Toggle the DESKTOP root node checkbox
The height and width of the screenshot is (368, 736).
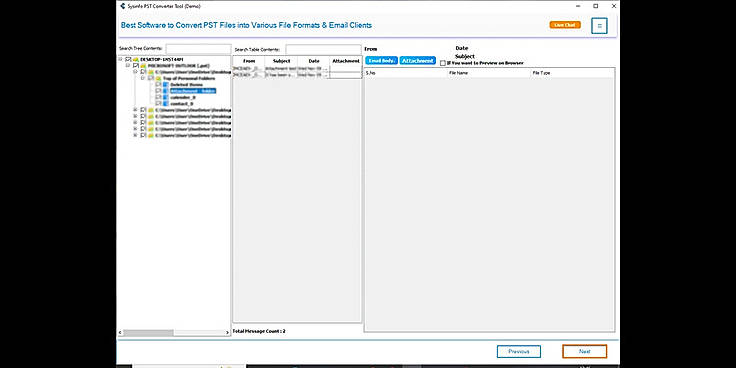[128, 60]
